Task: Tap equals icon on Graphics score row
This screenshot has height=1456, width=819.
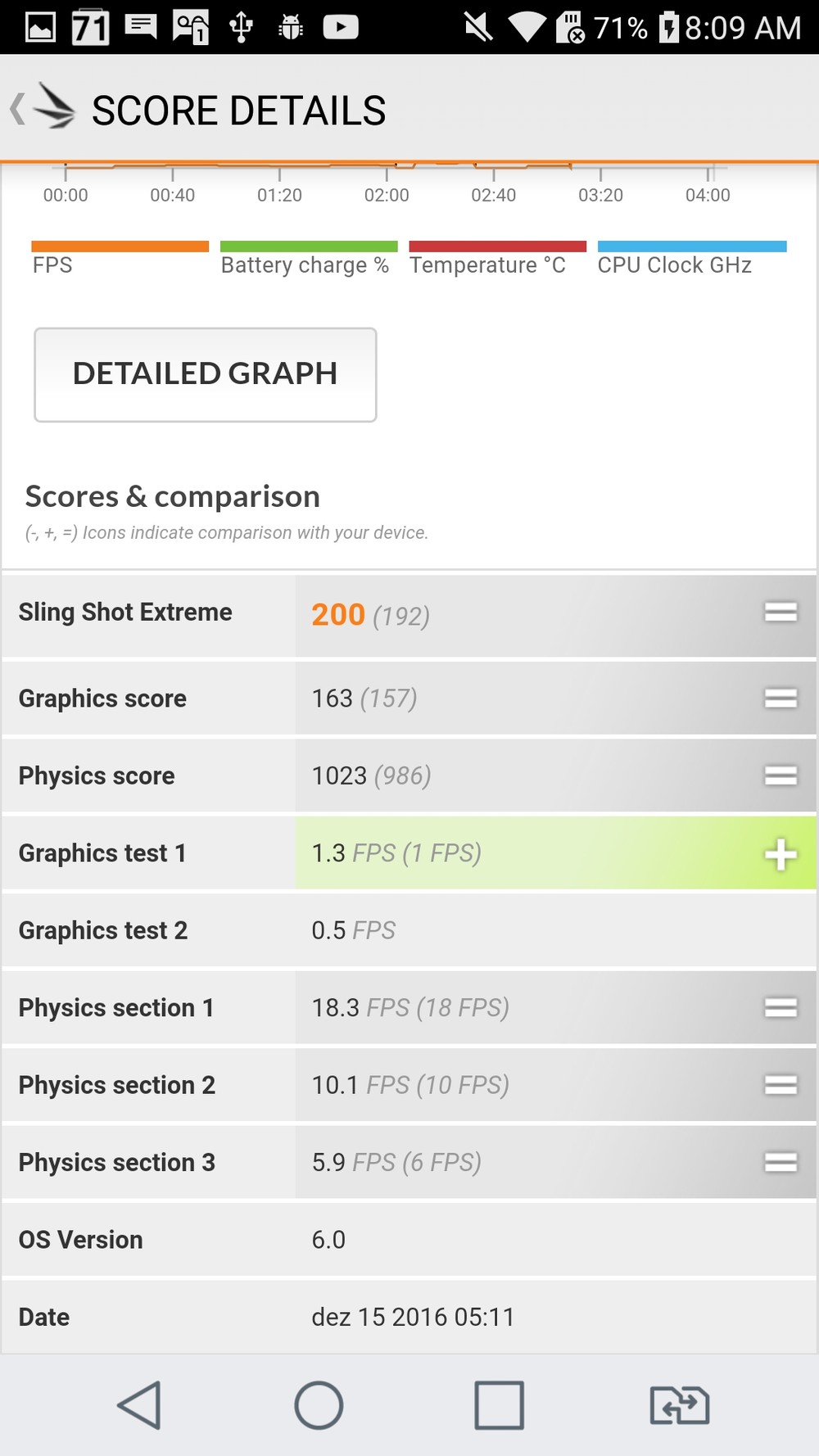Action: 780,699
